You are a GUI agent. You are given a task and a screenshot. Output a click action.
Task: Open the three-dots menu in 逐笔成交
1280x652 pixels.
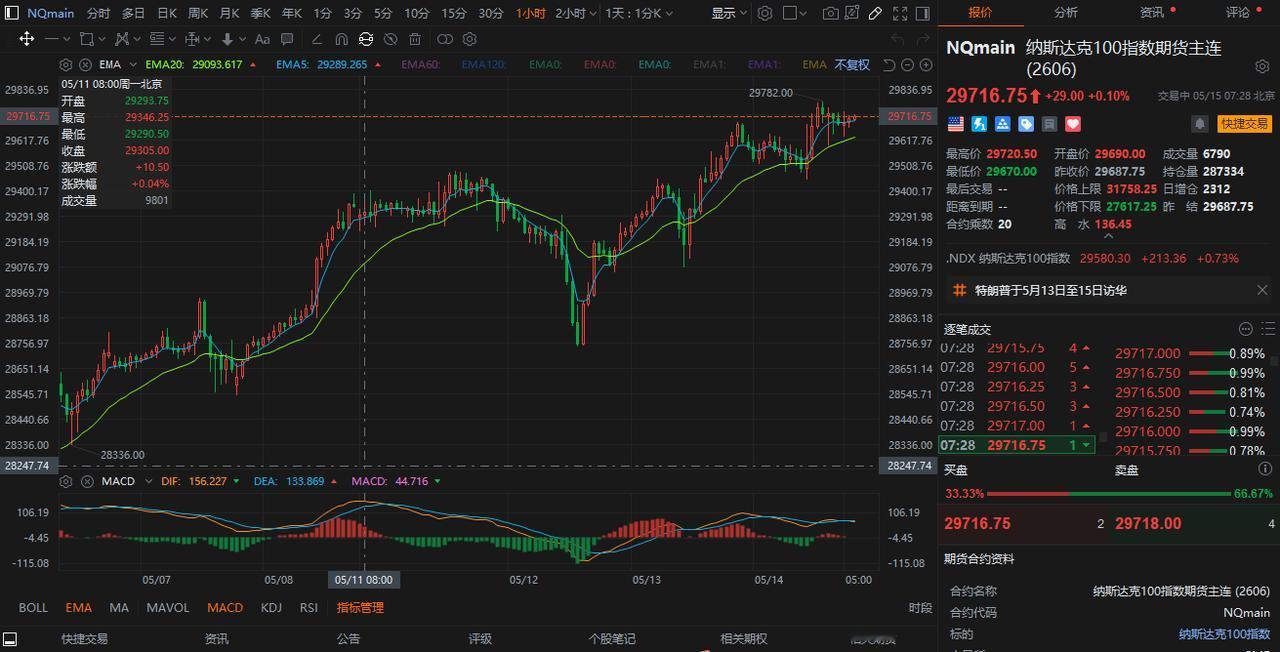(x=1246, y=329)
